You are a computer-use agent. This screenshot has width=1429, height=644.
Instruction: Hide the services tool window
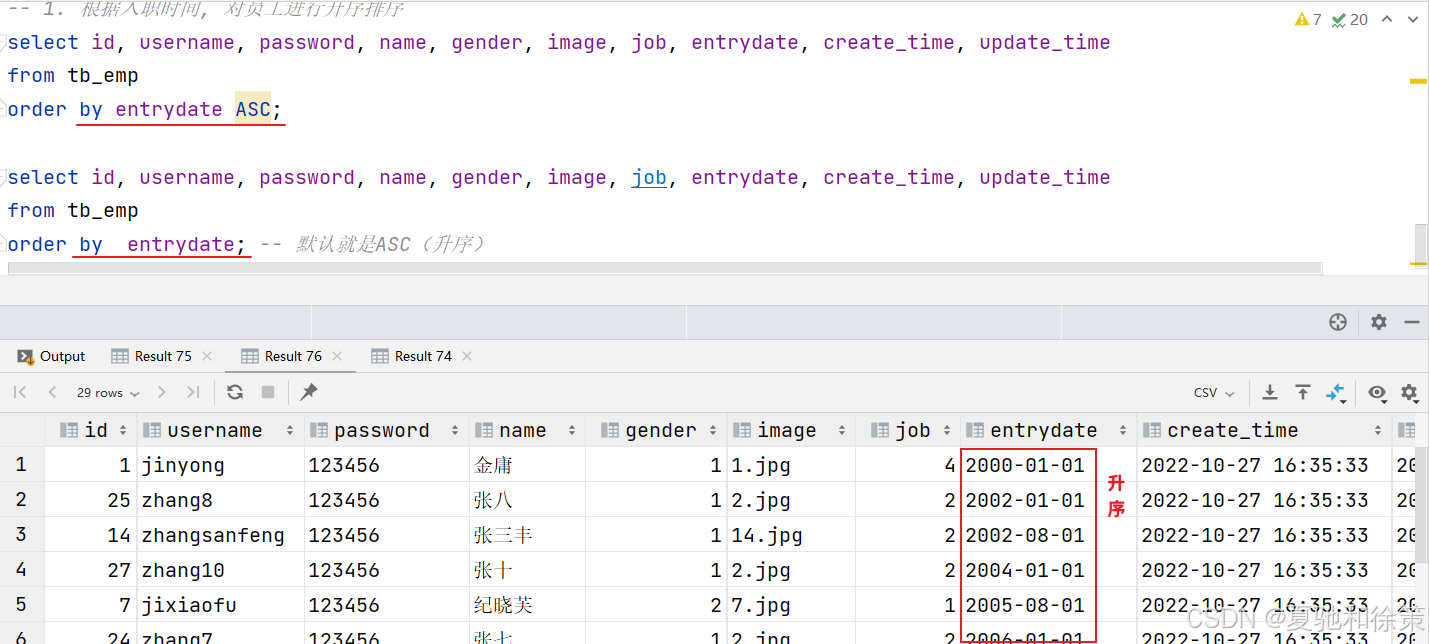1412,322
